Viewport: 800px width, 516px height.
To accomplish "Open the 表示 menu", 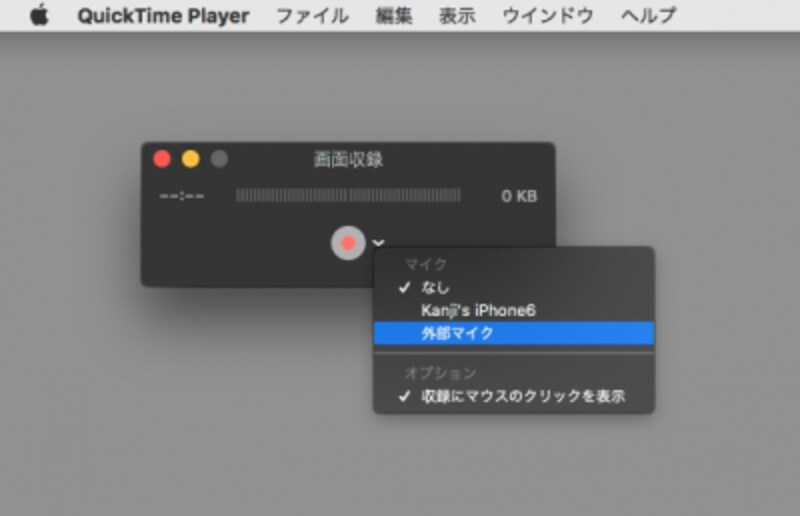I will coord(457,16).
